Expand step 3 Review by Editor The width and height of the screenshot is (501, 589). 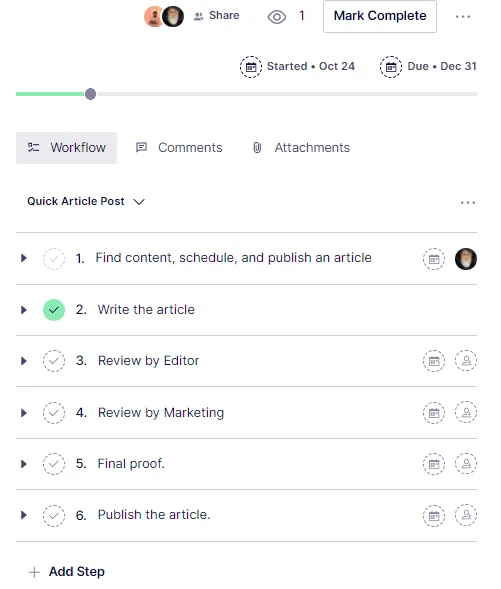[24, 361]
